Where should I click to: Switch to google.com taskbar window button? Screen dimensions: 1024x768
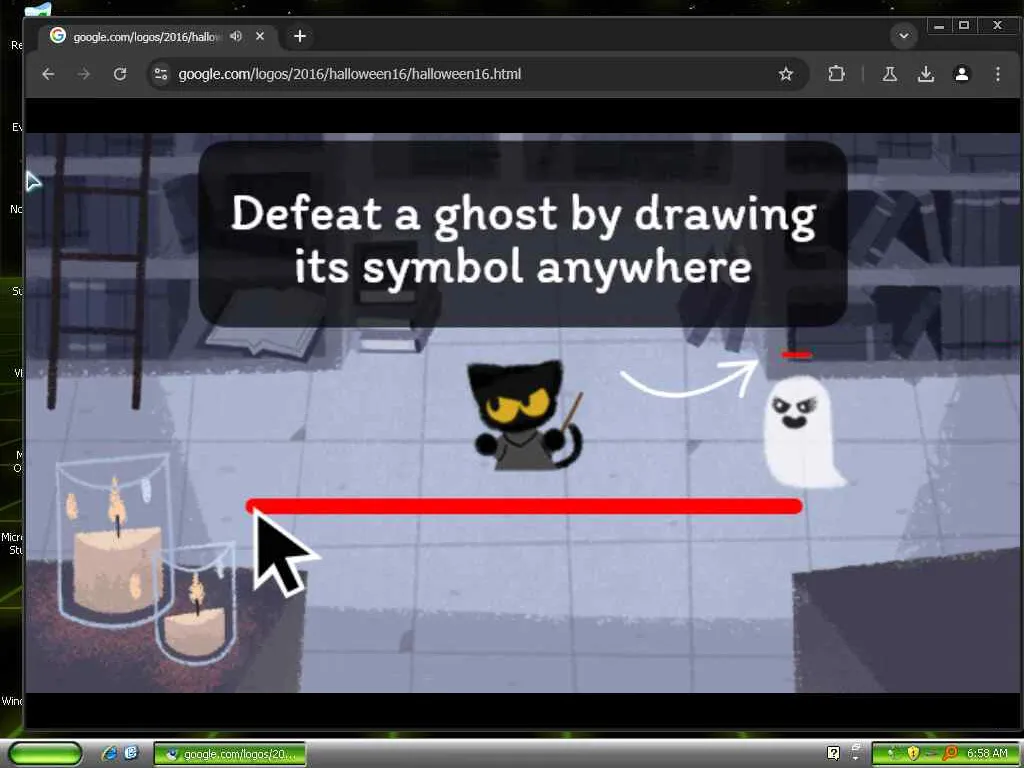click(230, 754)
